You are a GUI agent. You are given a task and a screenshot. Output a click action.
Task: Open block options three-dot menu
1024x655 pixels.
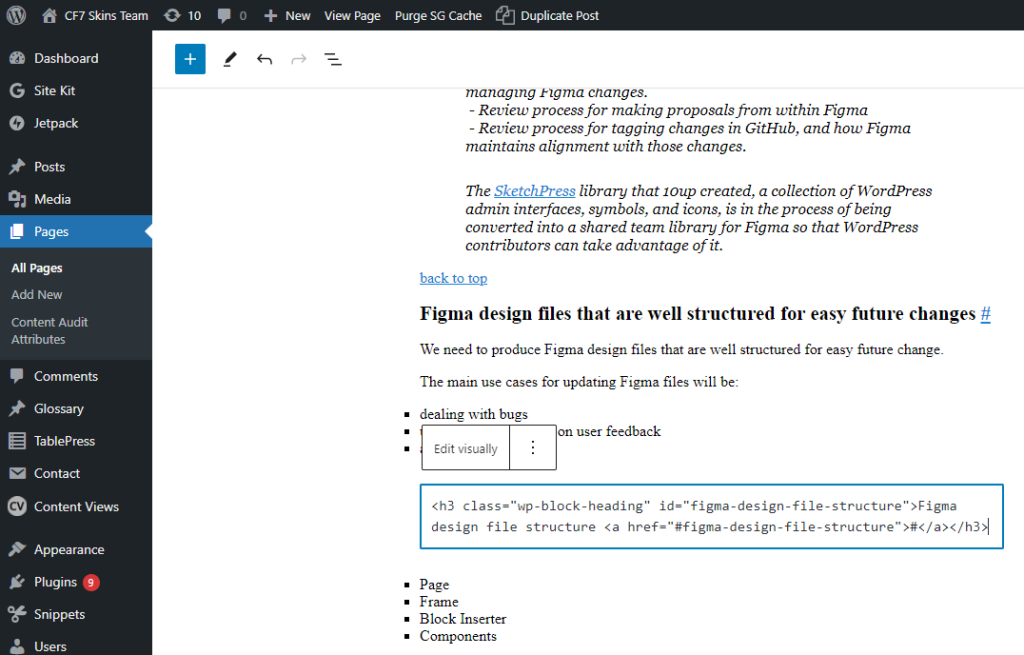point(533,447)
